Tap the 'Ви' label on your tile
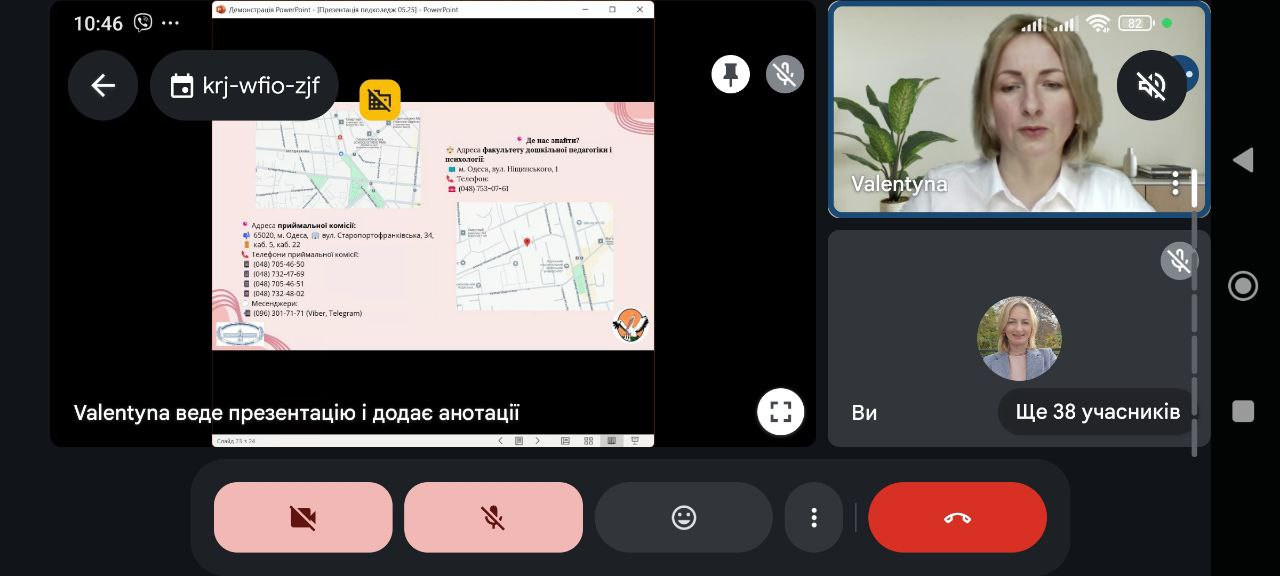 coord(864,412)
